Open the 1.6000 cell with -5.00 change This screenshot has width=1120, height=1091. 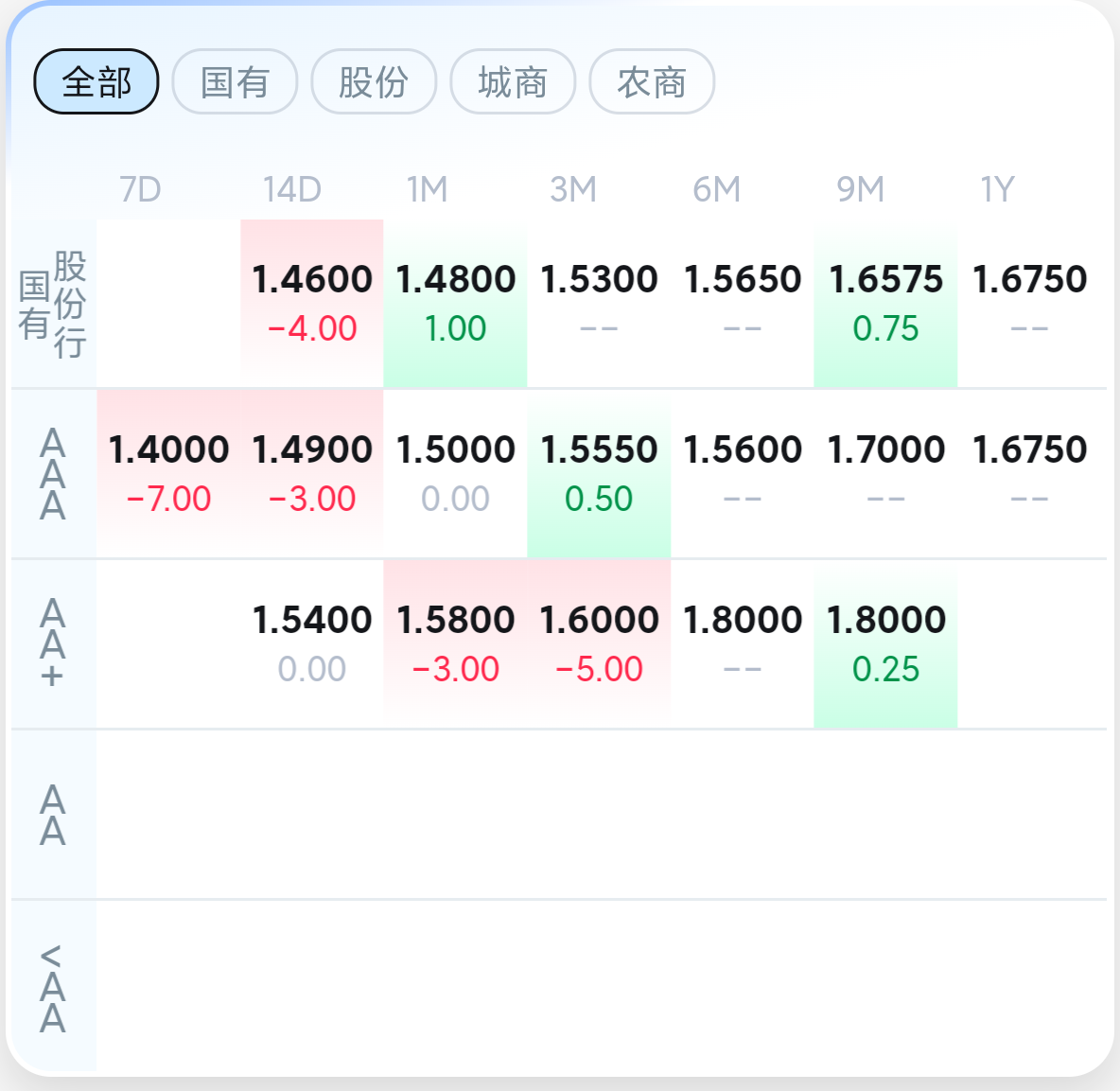click(599, 644)
